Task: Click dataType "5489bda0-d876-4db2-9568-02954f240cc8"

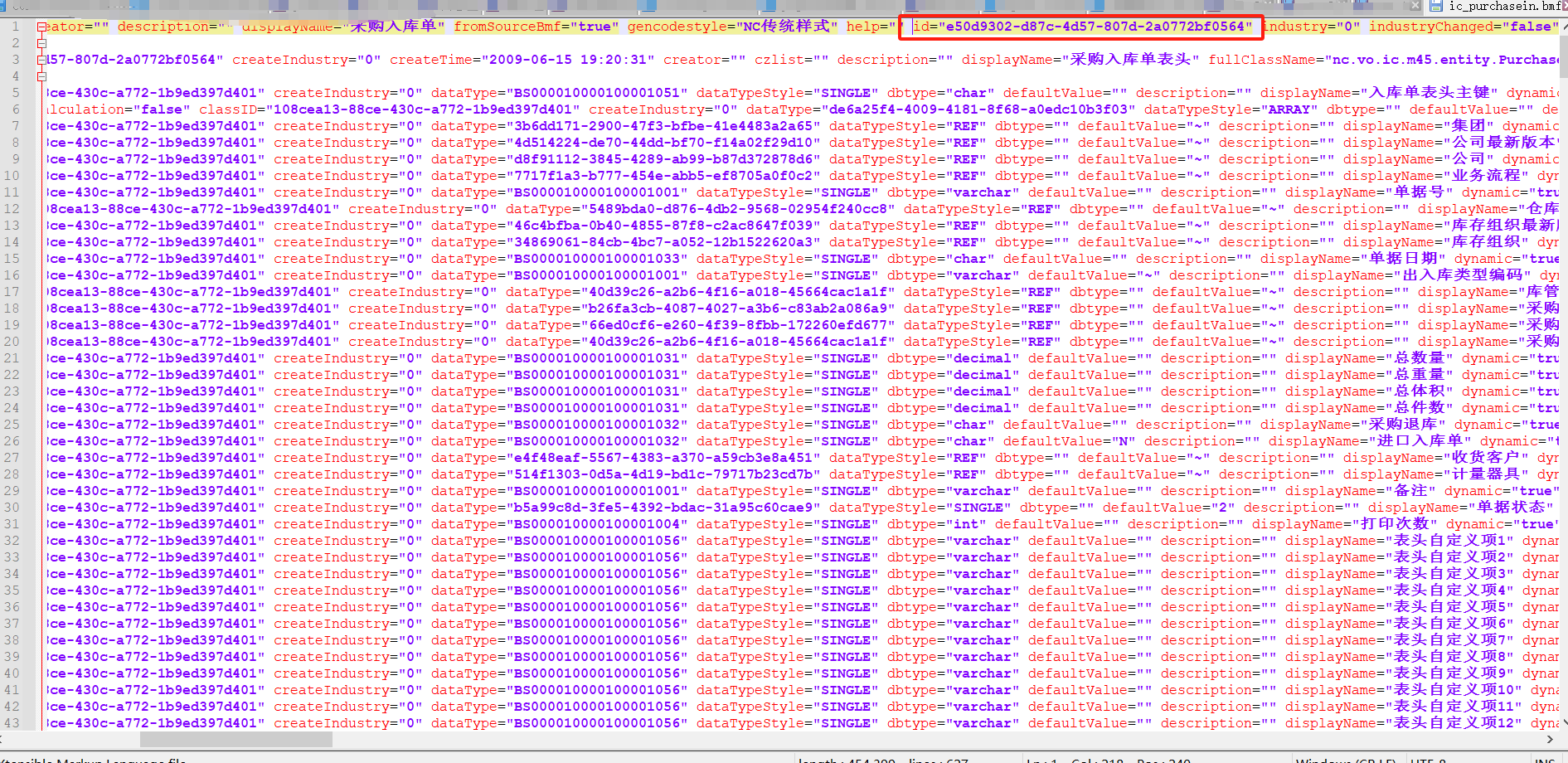Action: (701, 209)
